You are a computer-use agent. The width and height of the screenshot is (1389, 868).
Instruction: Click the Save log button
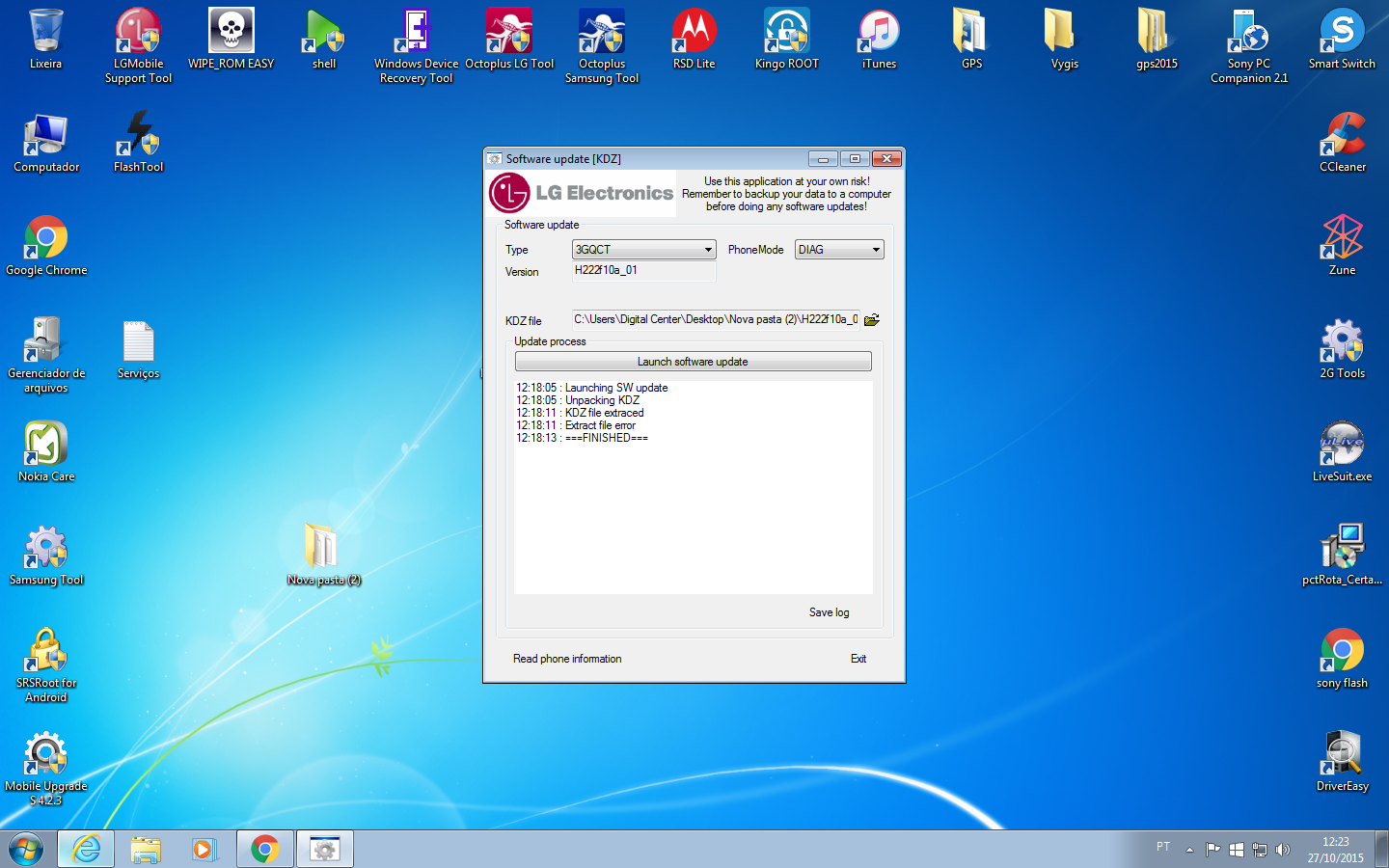829,612
